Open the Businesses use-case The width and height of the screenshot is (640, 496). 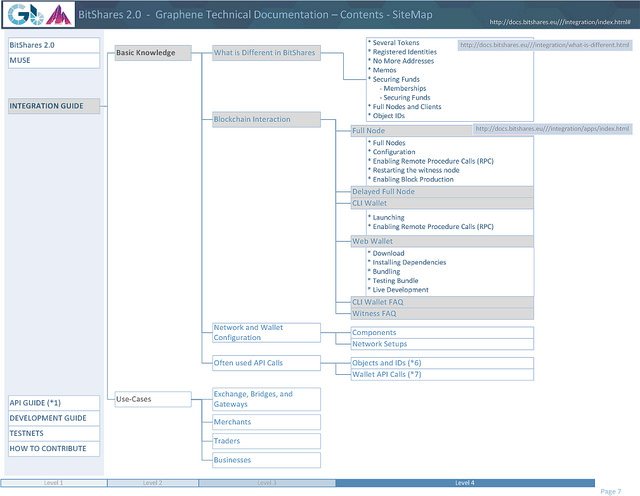tap(267, 460)
